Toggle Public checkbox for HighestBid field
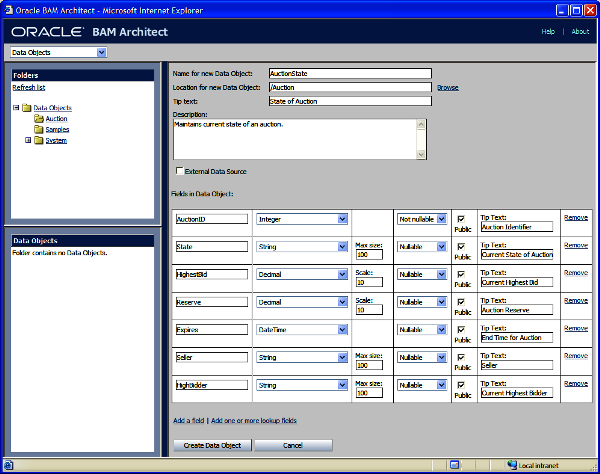The image size is (600, 474). (461, 274)
